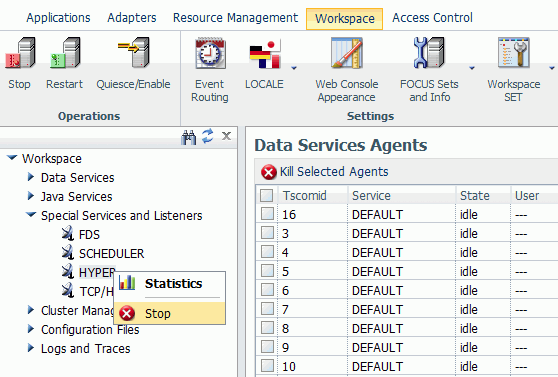Sort by the Service column header
Image resolution: width=558 pixels, height=377 pixels.
point(371,196)
